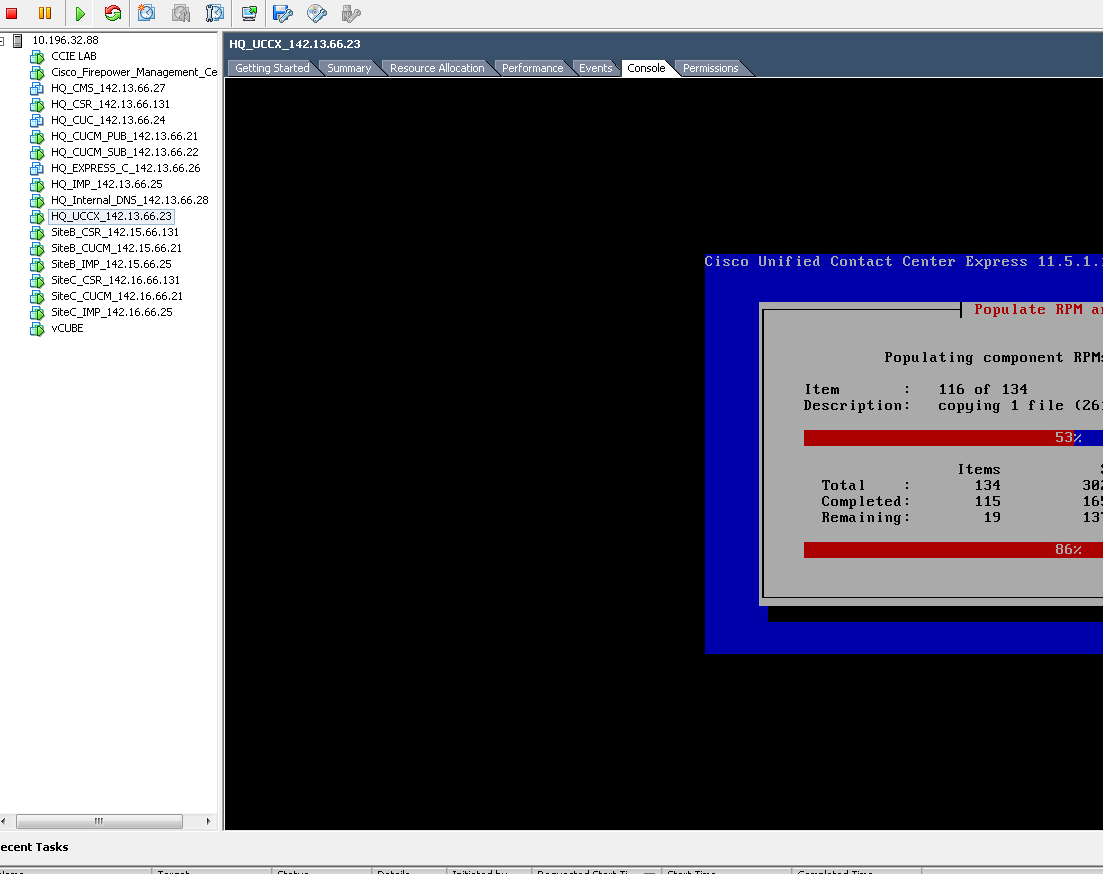Image resolution: width=1103 pixels, height=874 pixels.
Task: Click the host server icon for 10.196.32.88
Action: 18,40
